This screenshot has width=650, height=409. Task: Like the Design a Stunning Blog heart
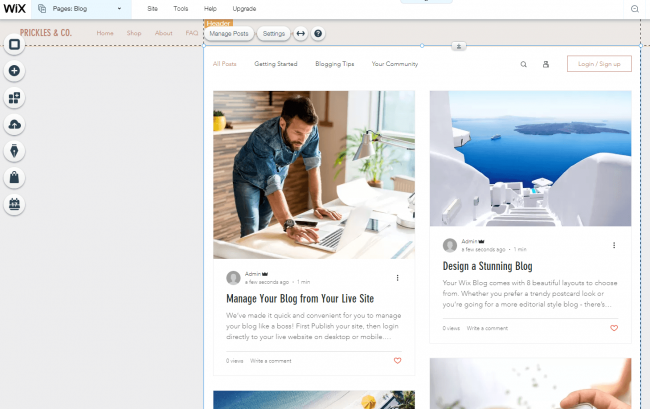click(x=614, y=328)
